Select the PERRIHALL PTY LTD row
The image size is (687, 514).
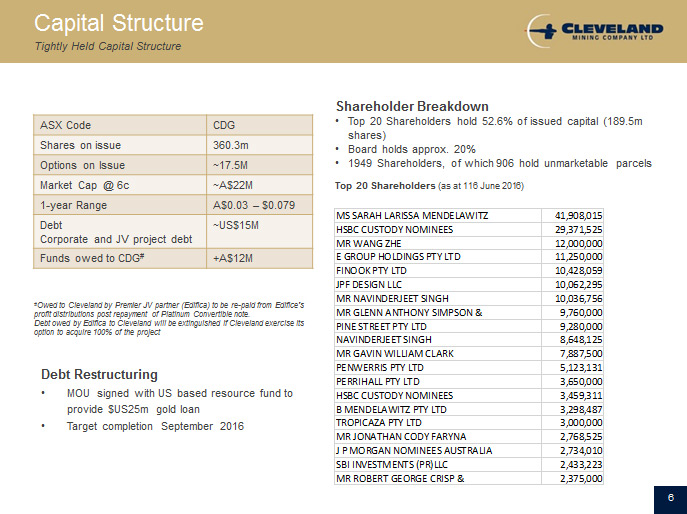(x=469, y=382)
